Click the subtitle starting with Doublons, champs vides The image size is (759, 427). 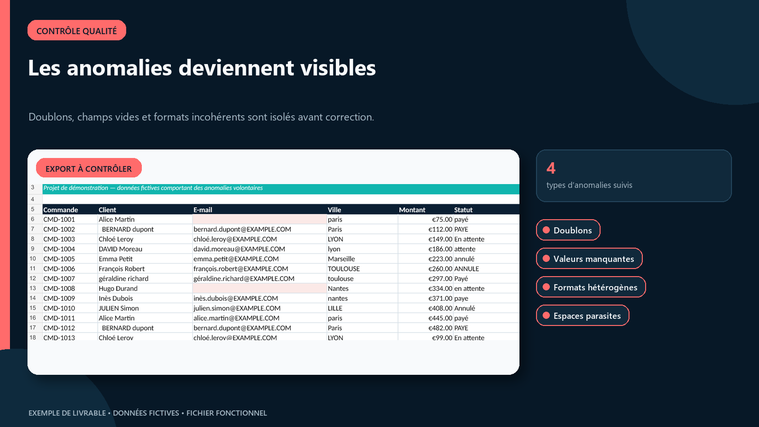point(201,117)
